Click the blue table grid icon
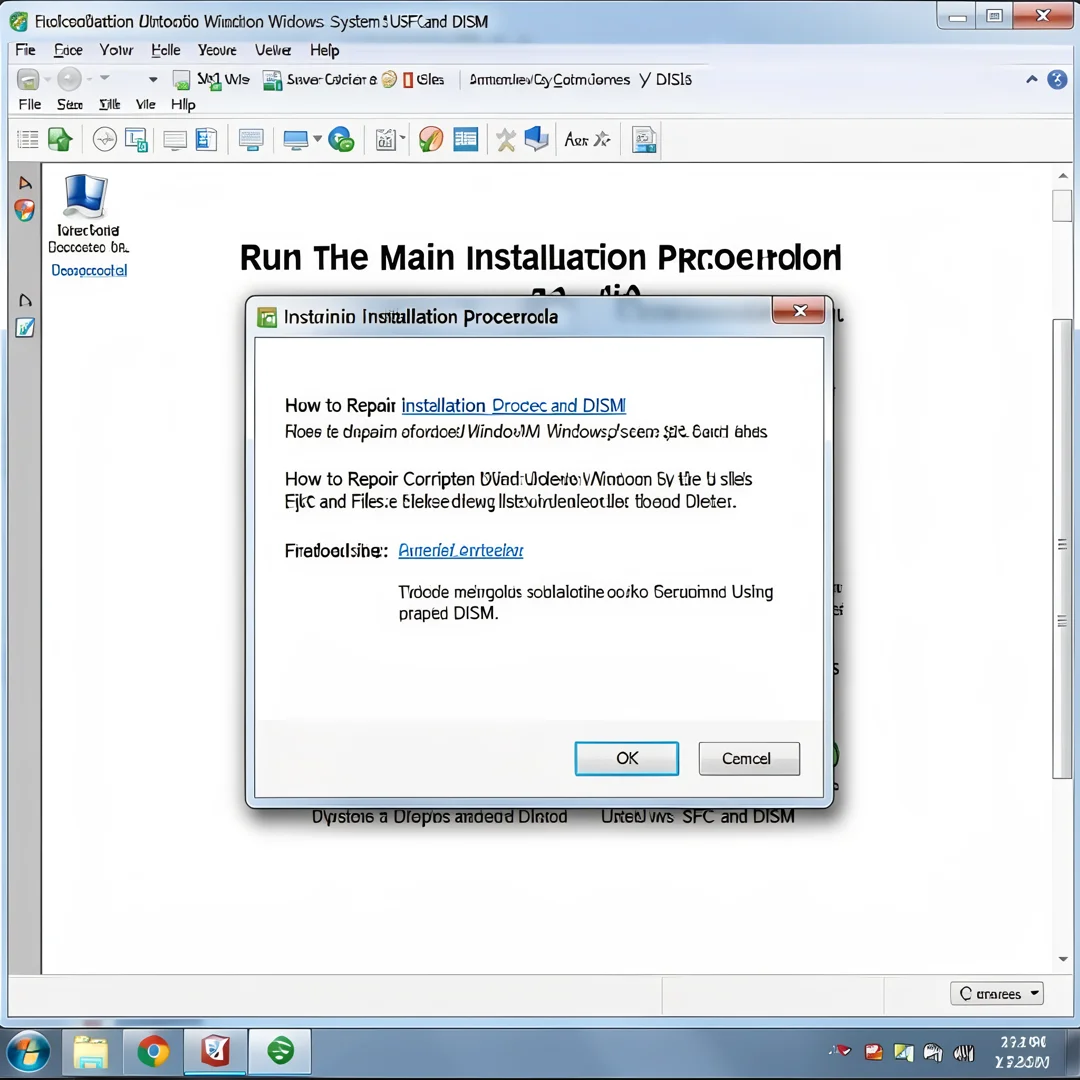The image size is (1080, 1080). [466, 140]
